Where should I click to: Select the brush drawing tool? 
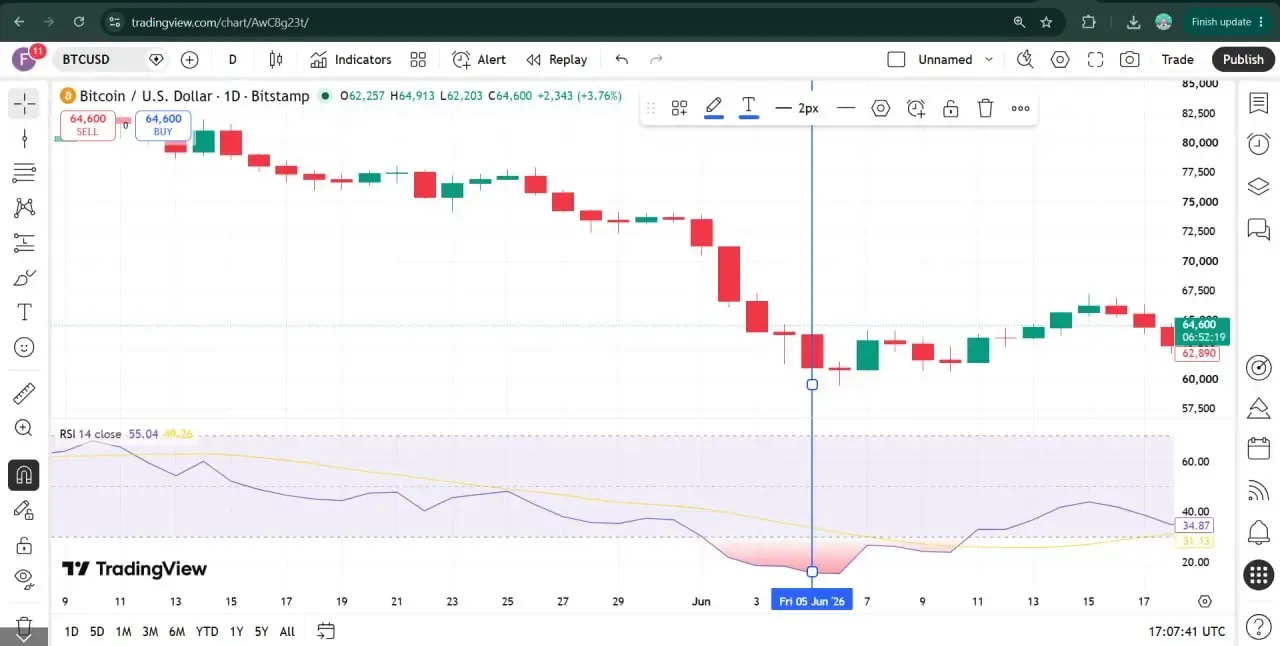tap(24, 278)
